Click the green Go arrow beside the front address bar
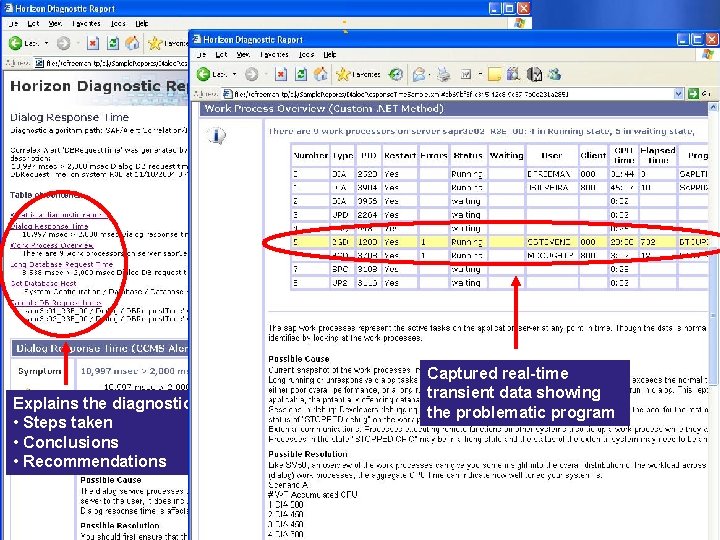This screenshot has width=720, height=540. tap(693, 94)
